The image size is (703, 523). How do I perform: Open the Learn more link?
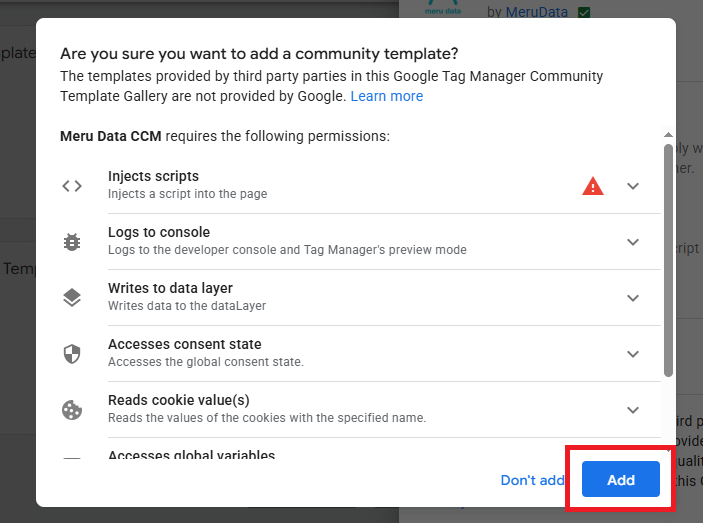point(386,96)
